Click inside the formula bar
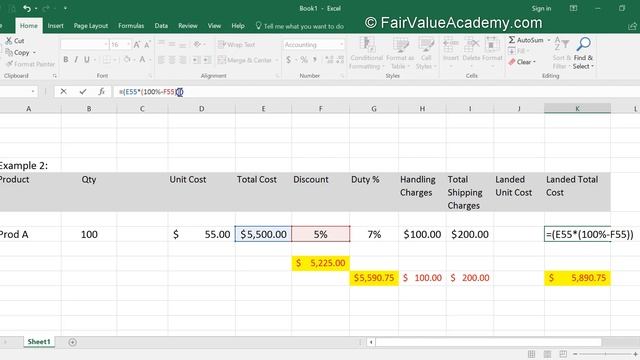Viewport: 640px width, 360px height. click(376, 92)
